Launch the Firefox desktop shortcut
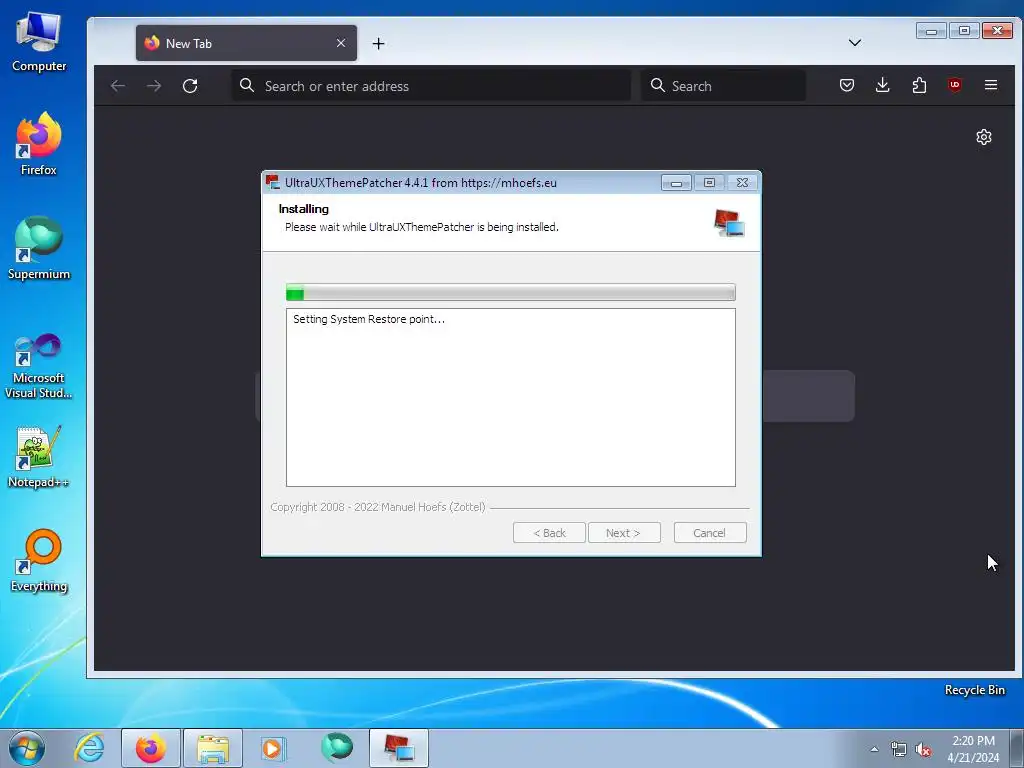This screenshot has width=1024, height=768. 39,145
